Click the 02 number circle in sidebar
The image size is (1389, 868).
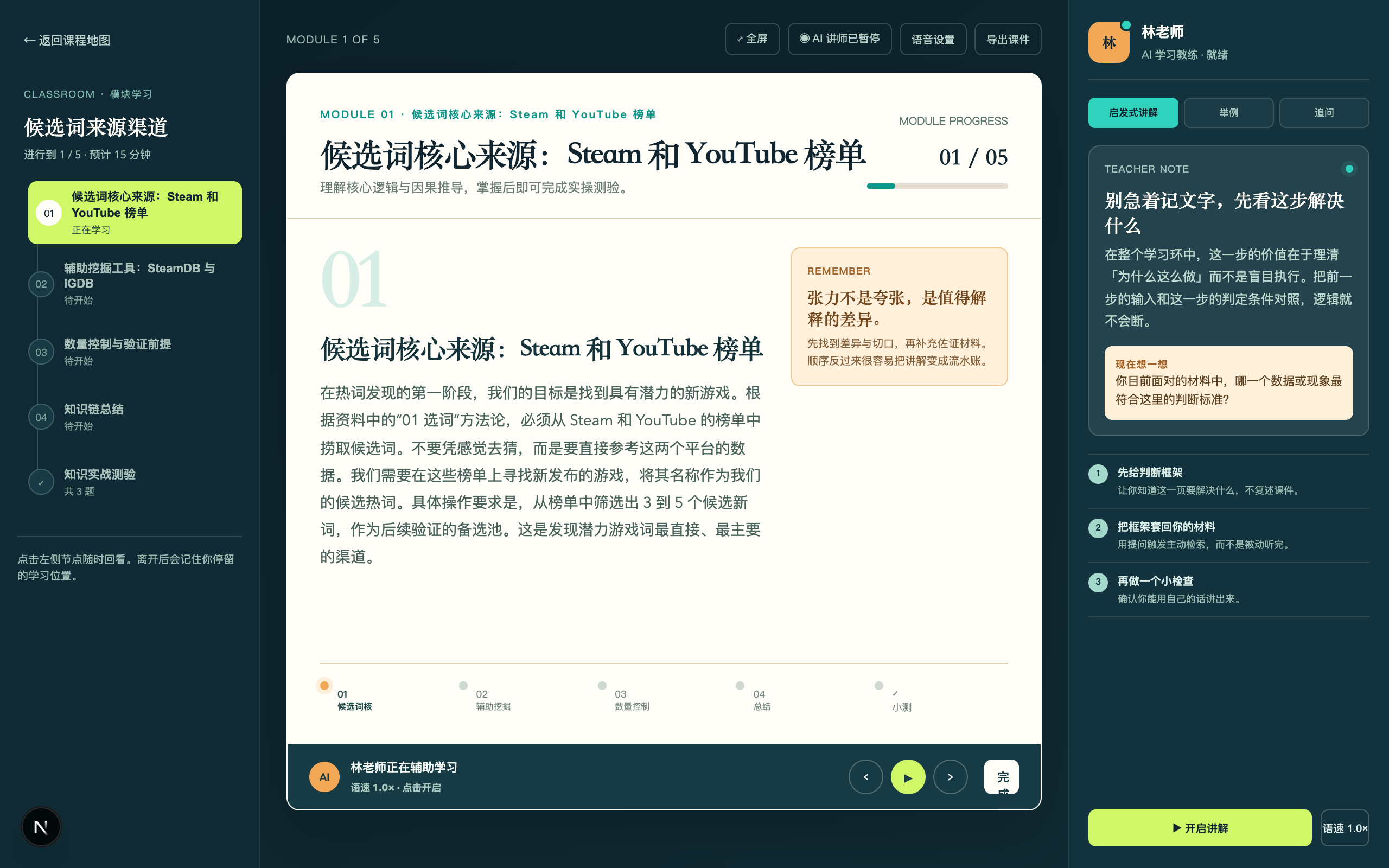pos(41,284)
